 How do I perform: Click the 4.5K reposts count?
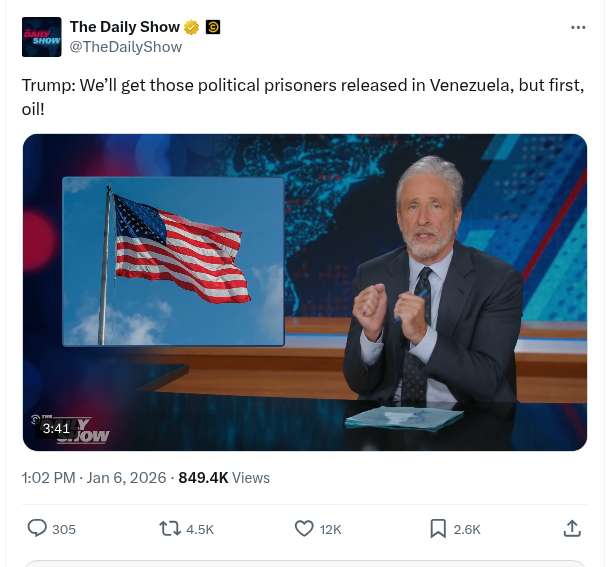(200, 529)
